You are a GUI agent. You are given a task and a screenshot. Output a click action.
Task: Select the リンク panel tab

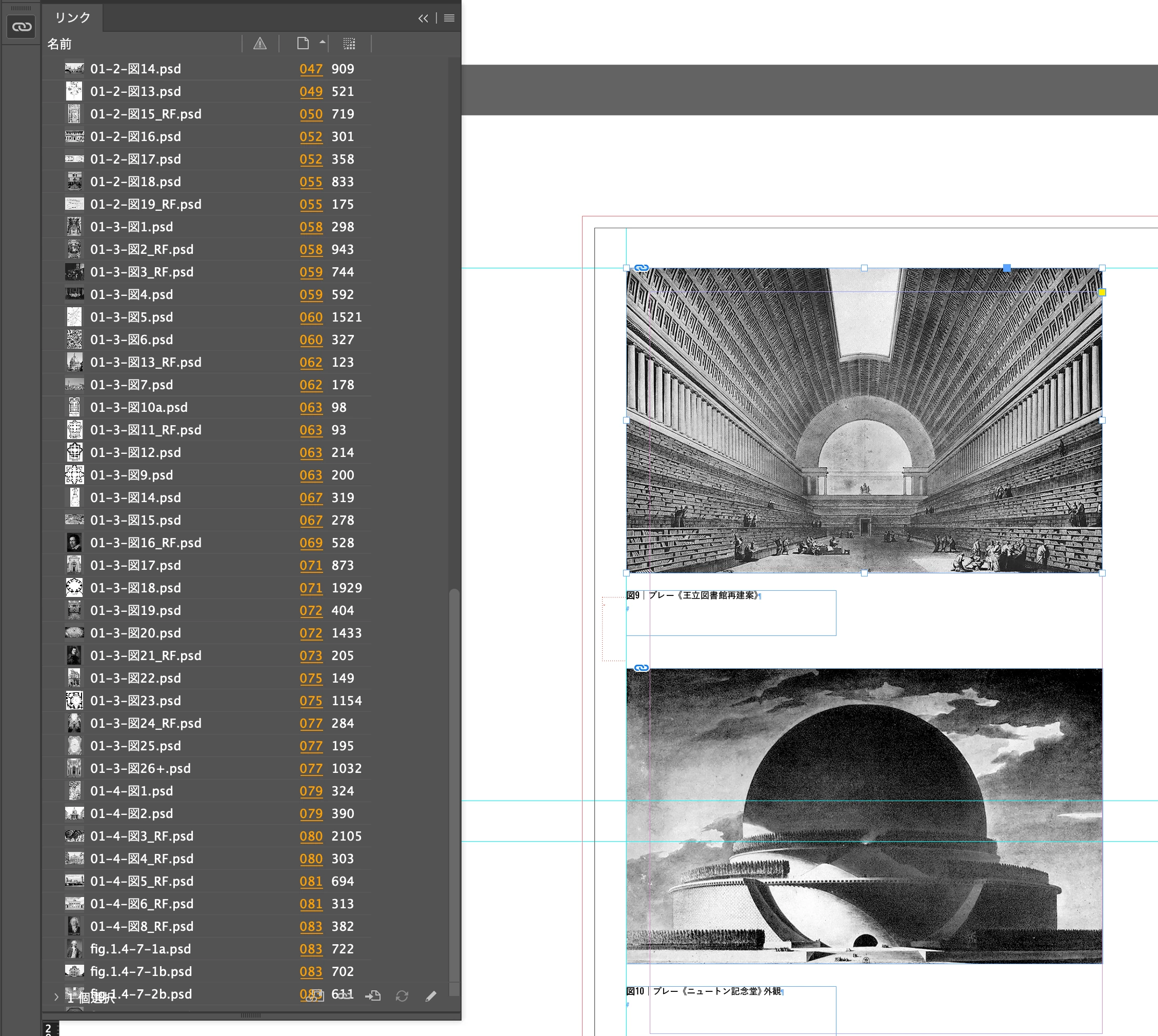click(x=72, y=17)
